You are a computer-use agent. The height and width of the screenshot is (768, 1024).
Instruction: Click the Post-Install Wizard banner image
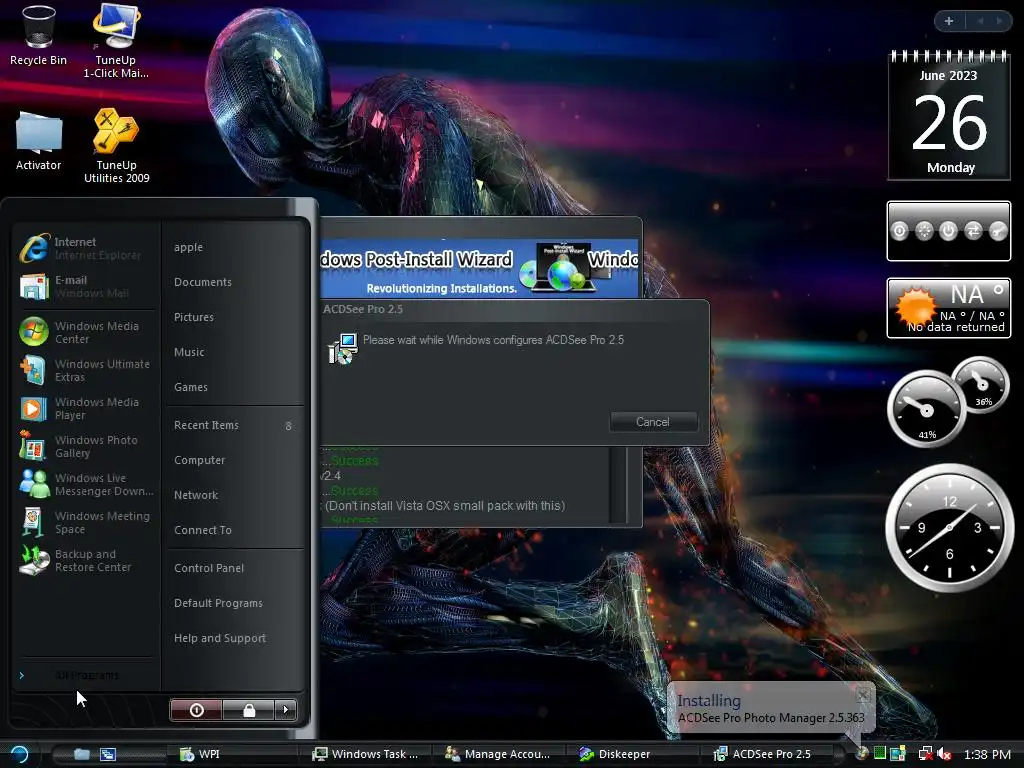pyautogui.click(x=479, y=268)
